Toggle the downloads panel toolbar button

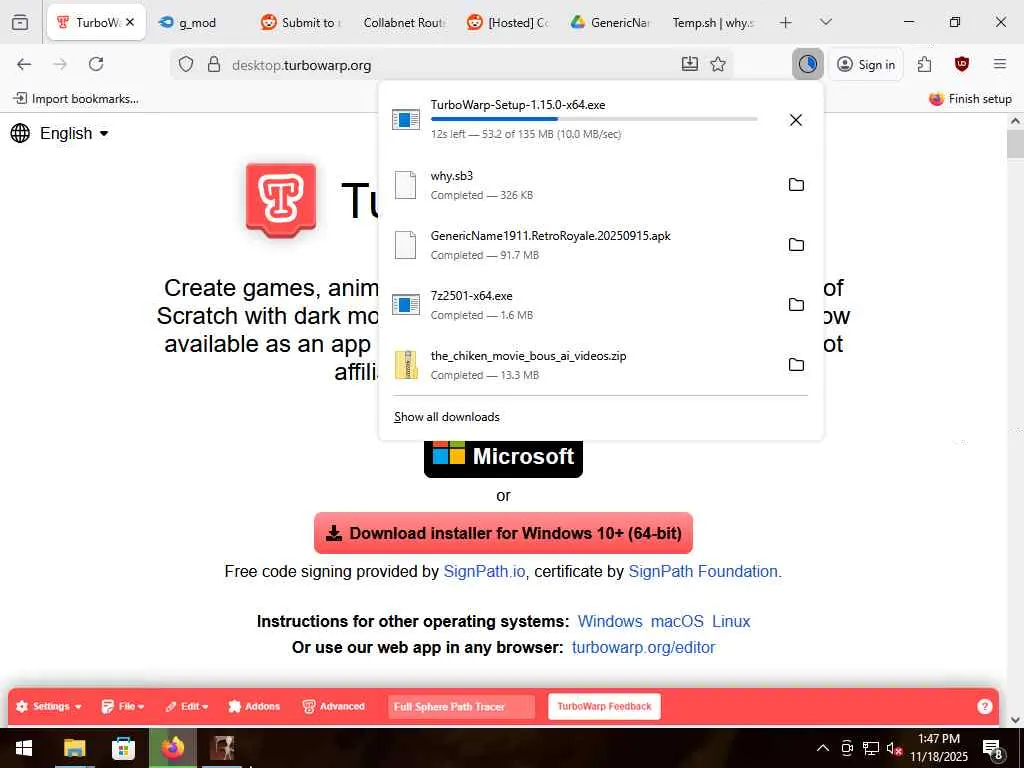(x=808, y=64)
